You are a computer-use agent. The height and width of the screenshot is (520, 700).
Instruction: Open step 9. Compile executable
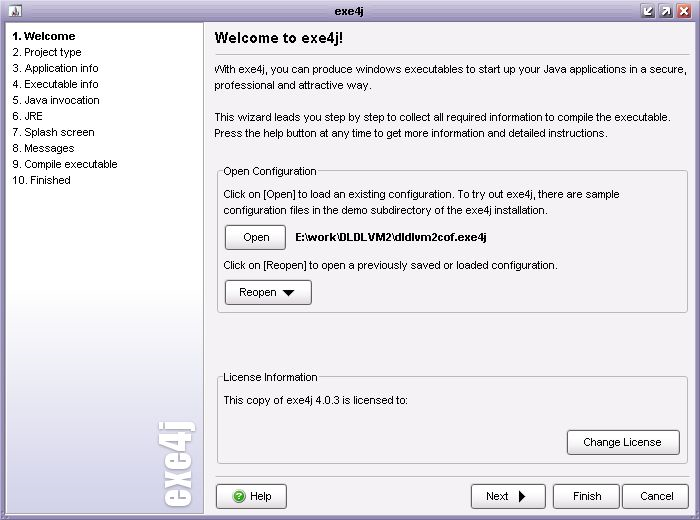(65, 164)
